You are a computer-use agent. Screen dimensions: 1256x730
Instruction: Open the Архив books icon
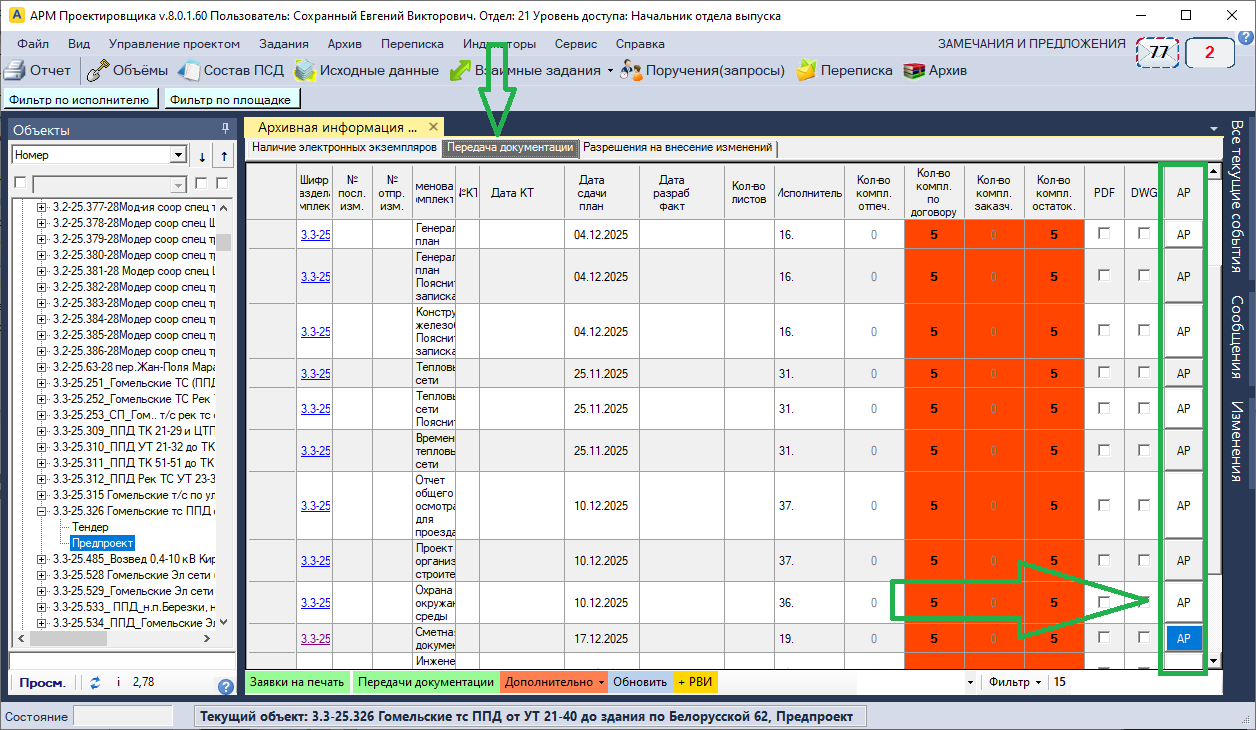(913, 71)
